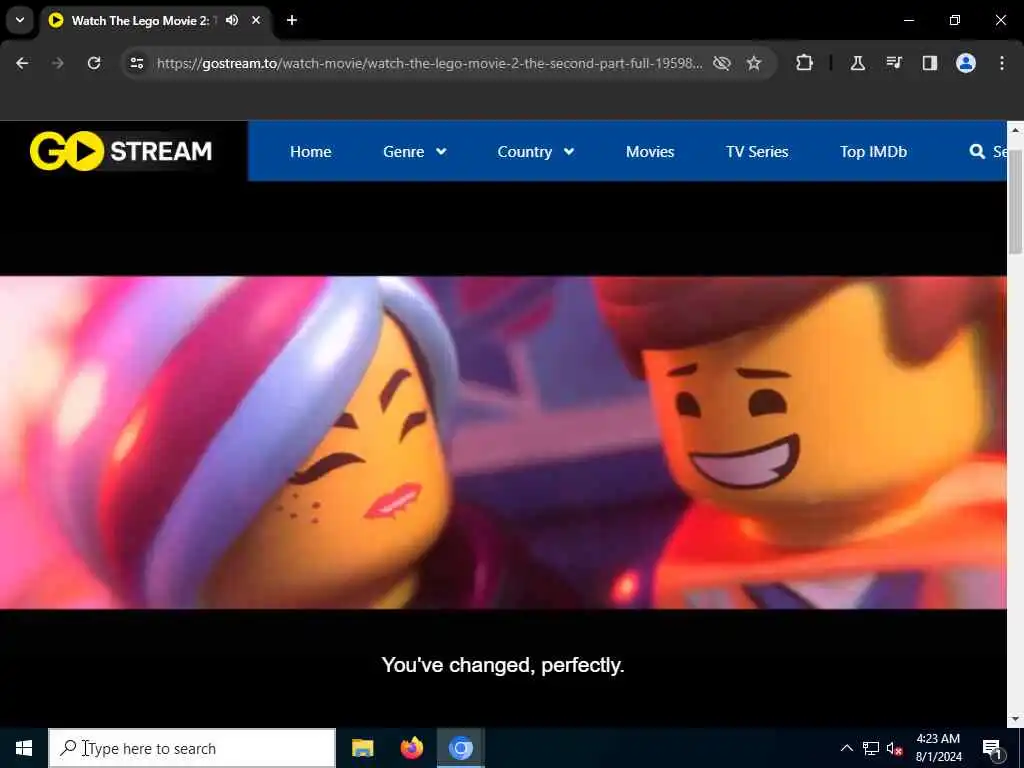Open the TV Series section
The height and width of the screenshot is (768, 1024).
757,152
